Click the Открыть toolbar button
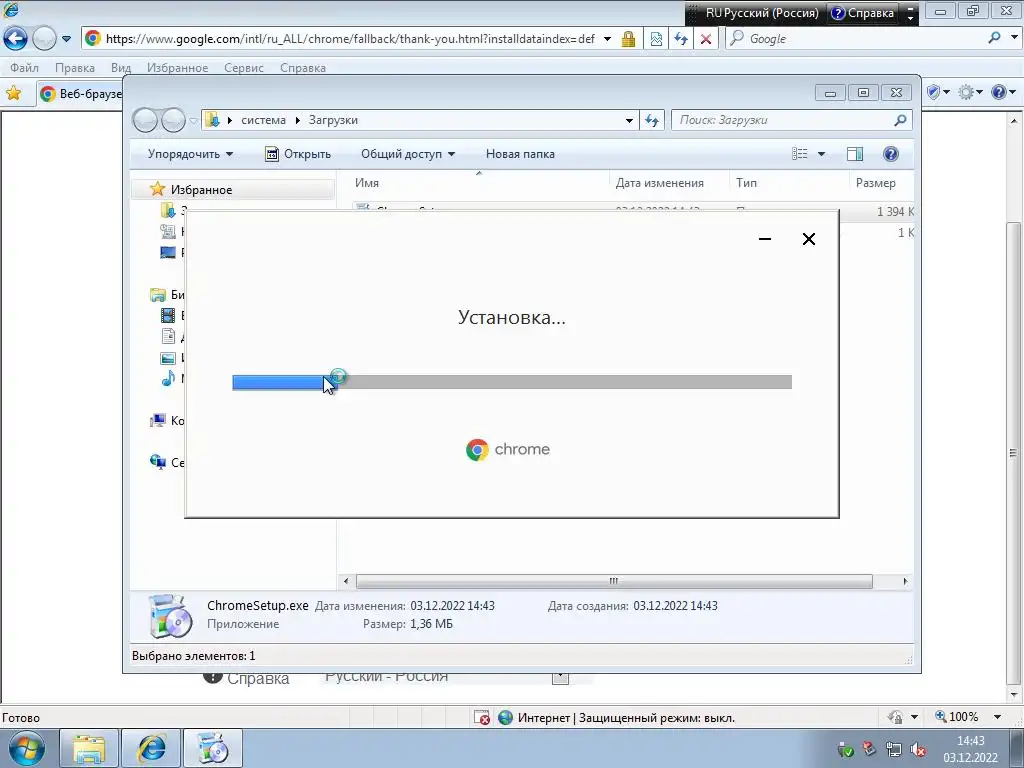 click(x=298, y=154)
